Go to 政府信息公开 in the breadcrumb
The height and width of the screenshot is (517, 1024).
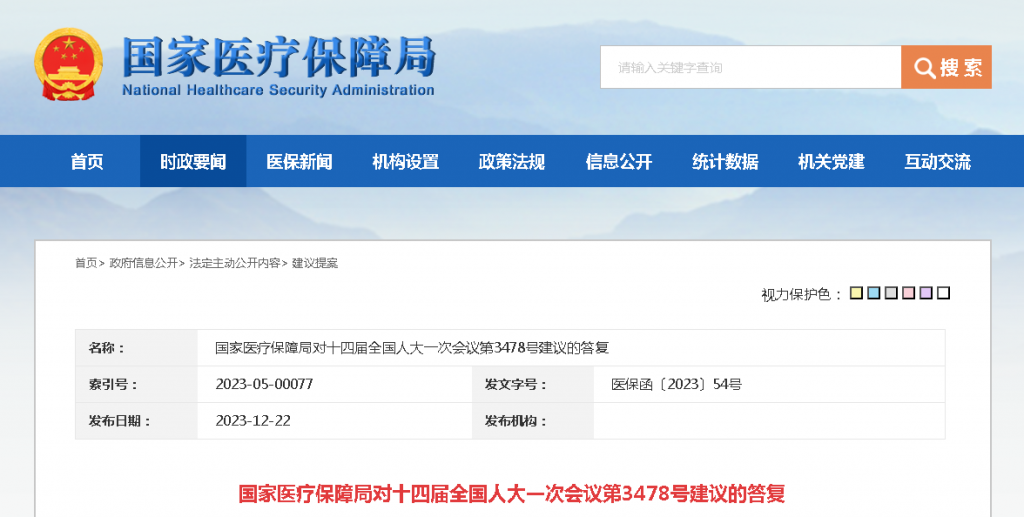click(x=144, y=263)
